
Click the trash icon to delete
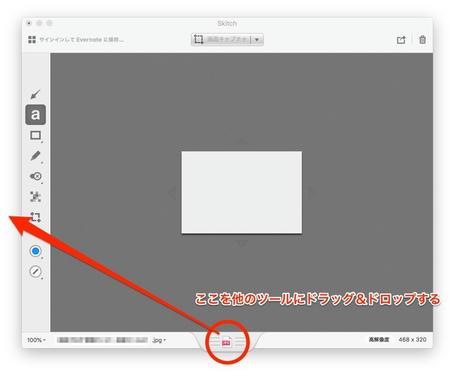pyautogui.click(x=422, y=40)
